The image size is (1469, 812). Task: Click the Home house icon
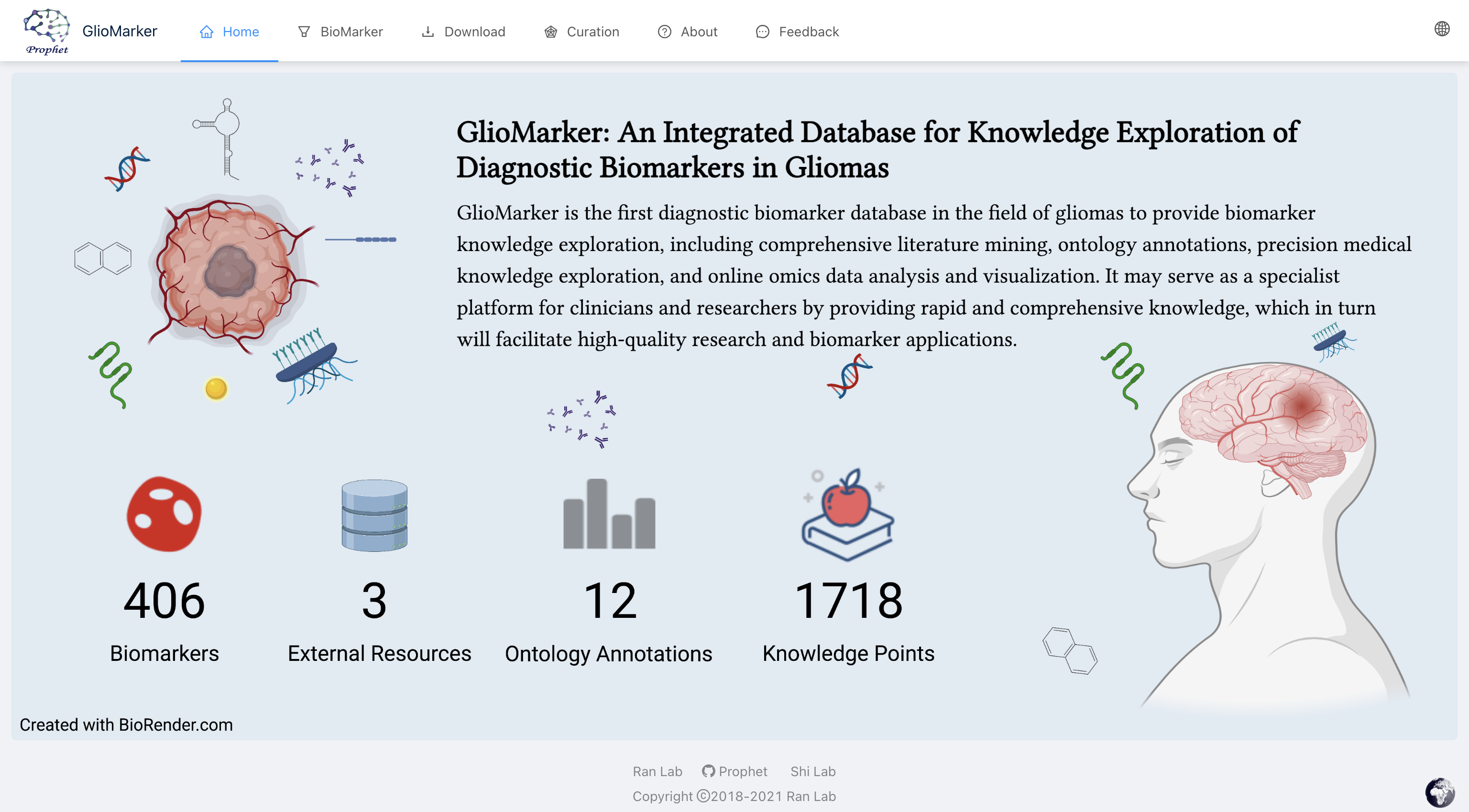(x=207, y=32)
